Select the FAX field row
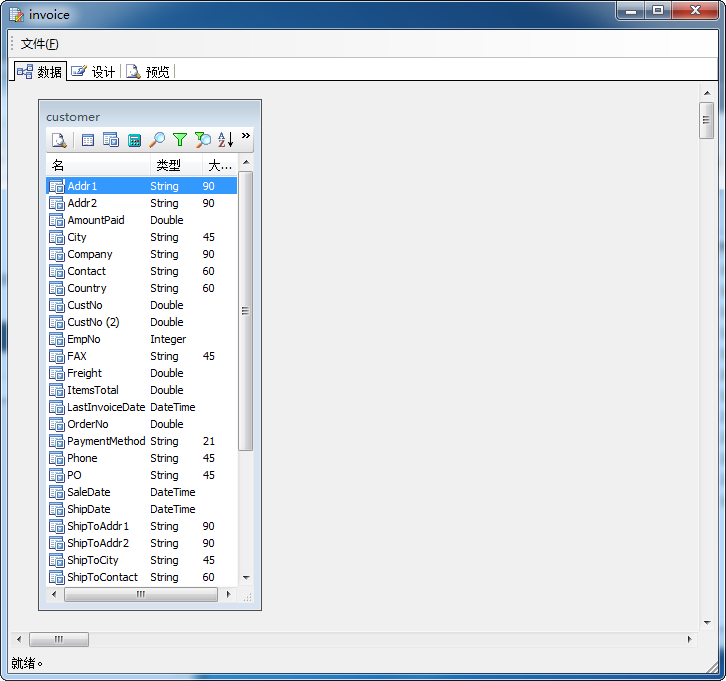This screenshot has width=726, height=681. [x=142, y=356]
